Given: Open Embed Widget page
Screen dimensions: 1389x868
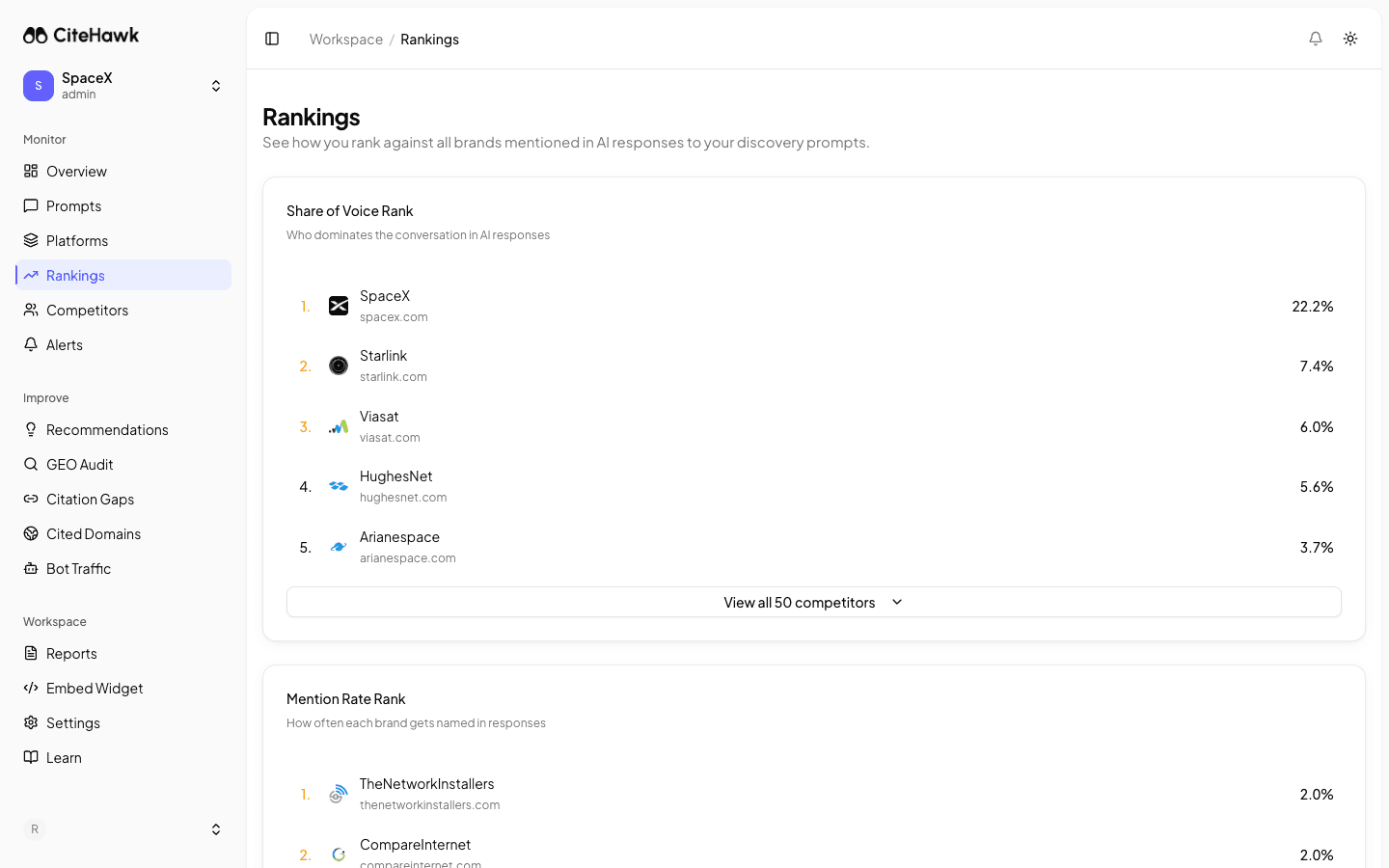Looking at the screenshot, I should point(123,688).
